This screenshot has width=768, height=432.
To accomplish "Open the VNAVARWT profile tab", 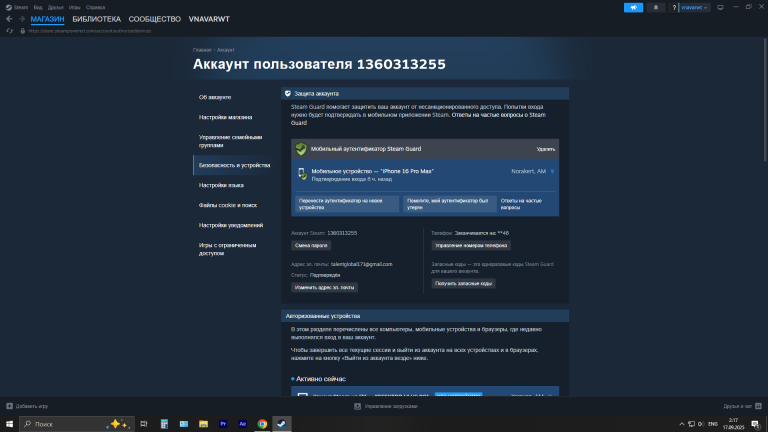I will point(209,19).
